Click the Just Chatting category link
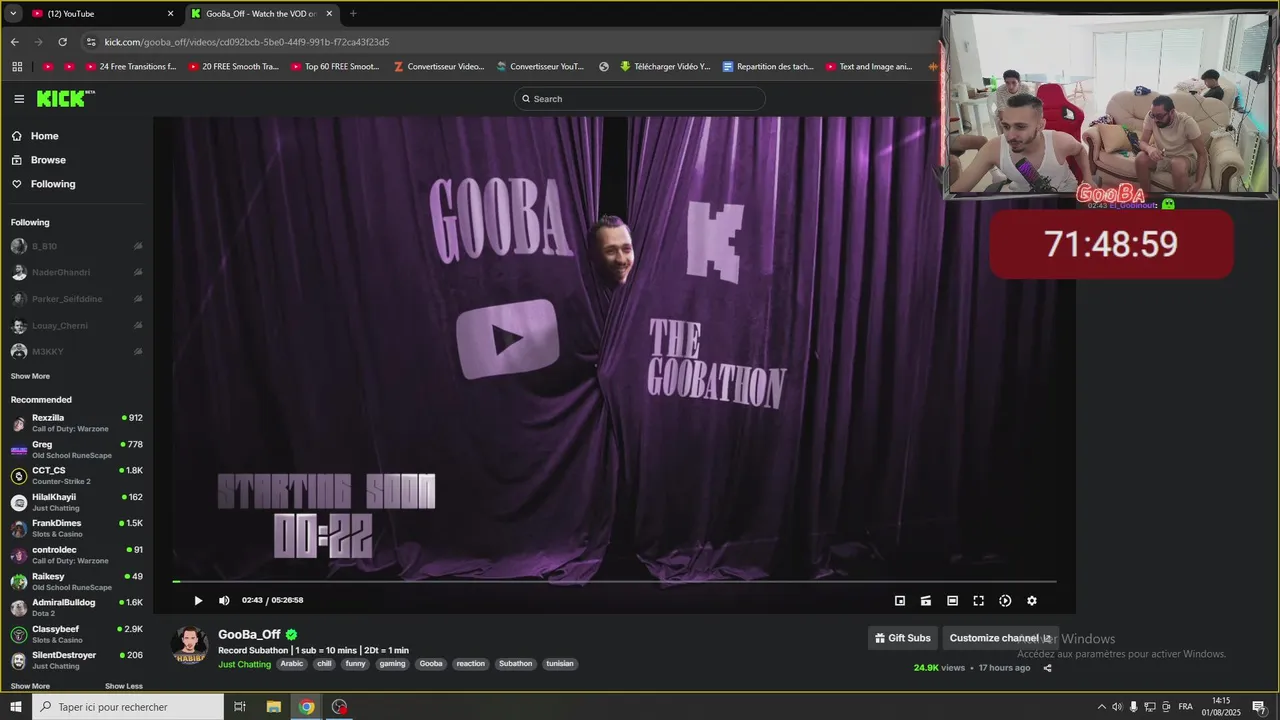Image resolution: width=1280 pixels, height=720 pixels. point(244,664)
